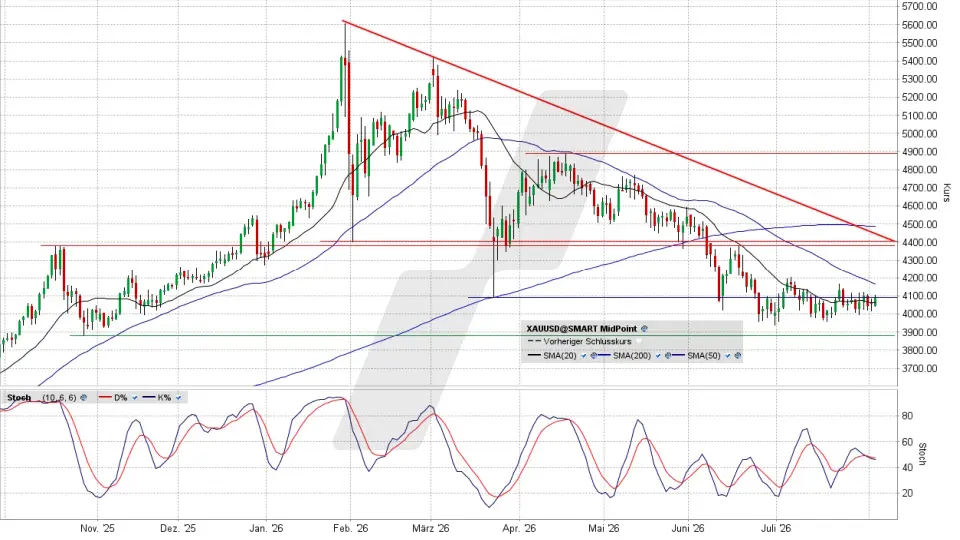The height and width of the screenshot is (540, 960).
Task: Select the green support line near 3900
Action: 482,335
